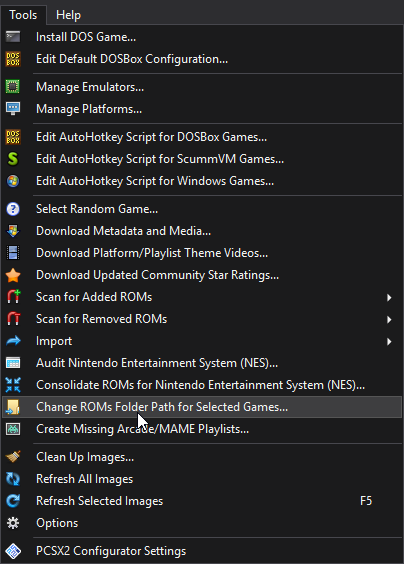Click the single blue refresh arrow icon for Selected Images
Screen dimensions: 404x564
pos(13,501)
